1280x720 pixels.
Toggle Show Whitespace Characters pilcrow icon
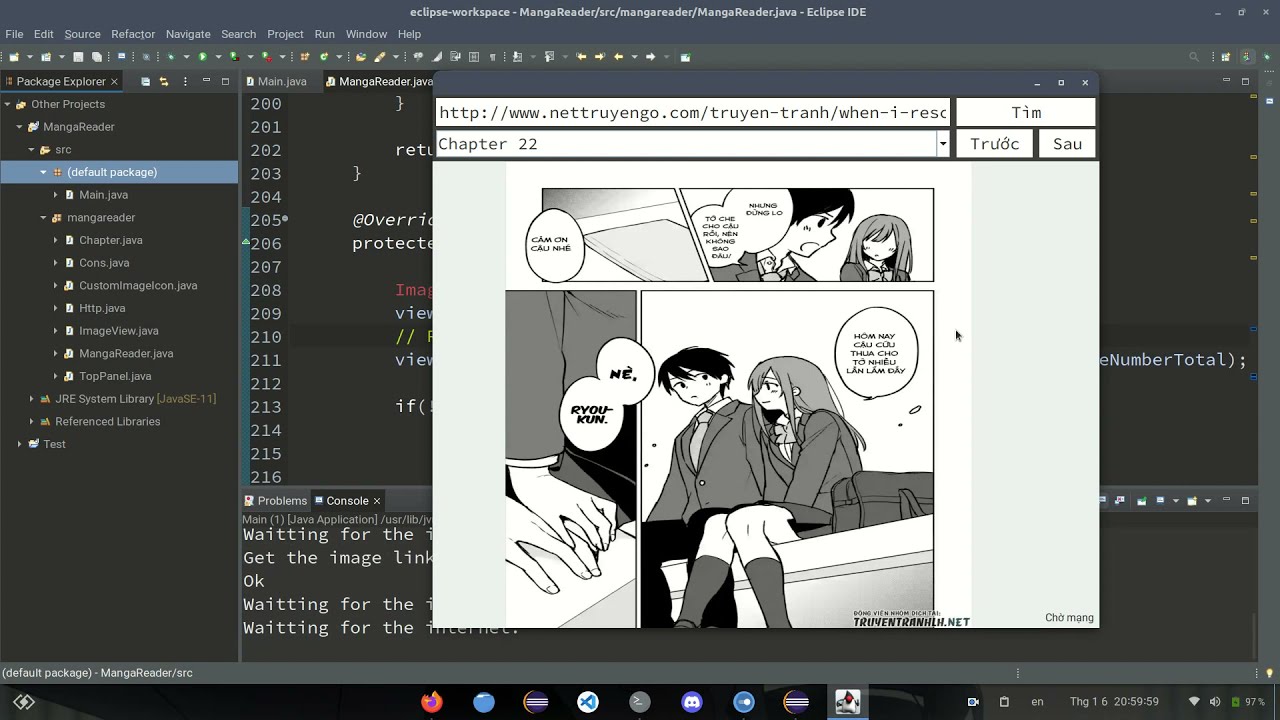tap(492, 57)
